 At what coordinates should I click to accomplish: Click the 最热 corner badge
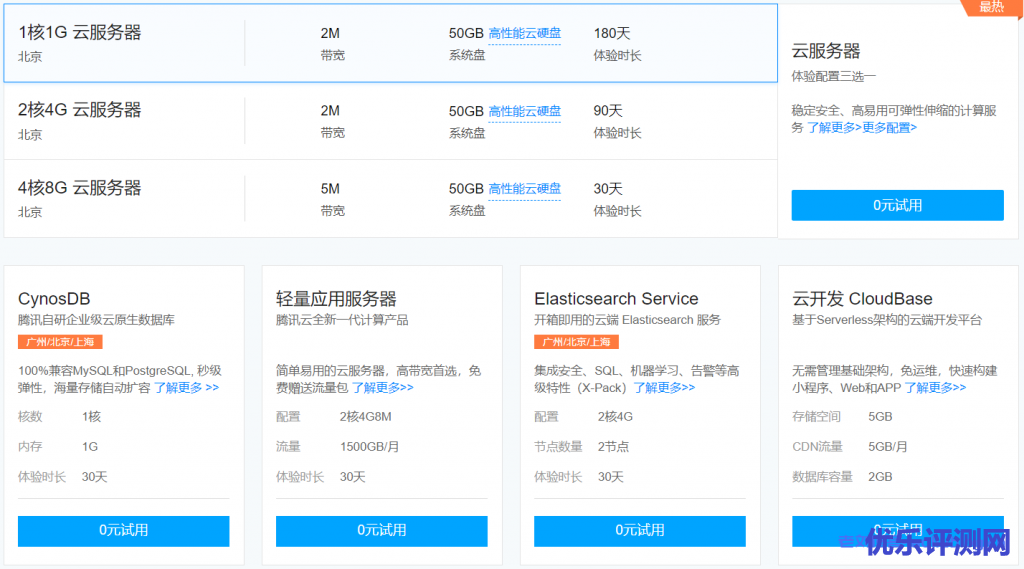(991, 7)
